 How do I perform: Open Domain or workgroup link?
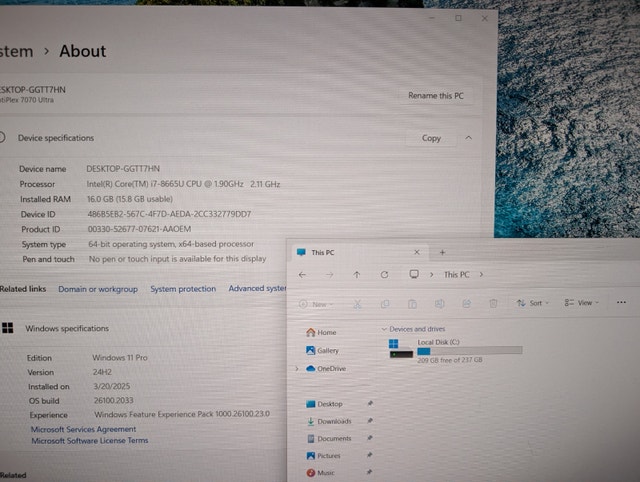click(x=98, y=289)
